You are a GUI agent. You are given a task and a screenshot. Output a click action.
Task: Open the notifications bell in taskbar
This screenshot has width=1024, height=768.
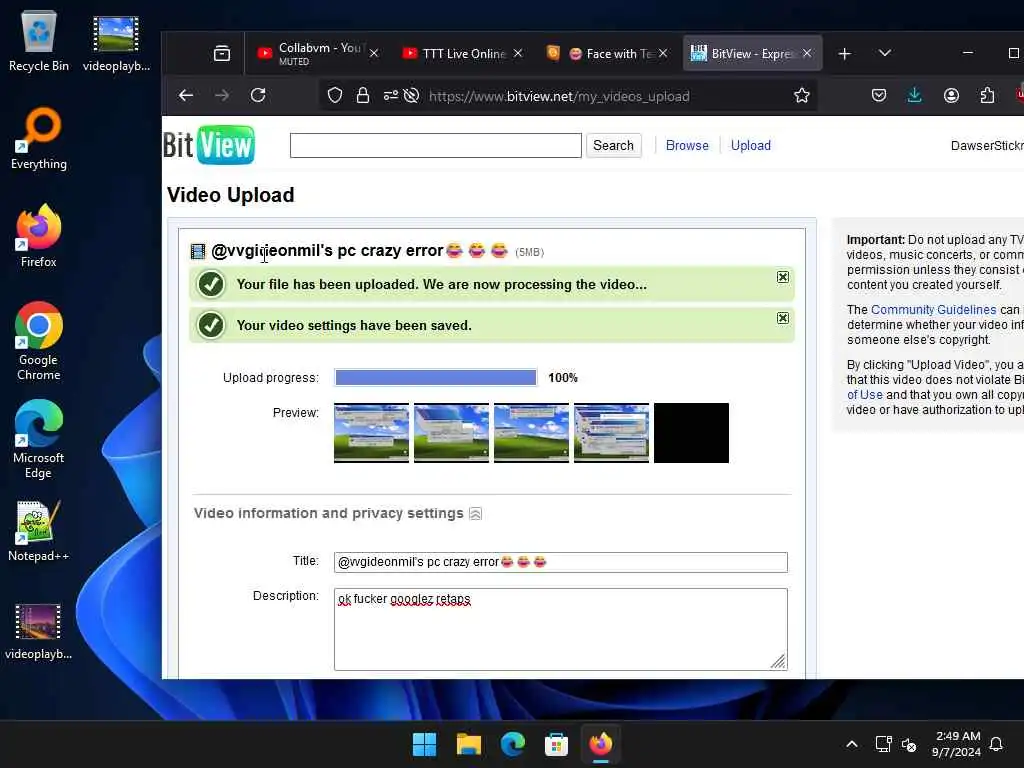tap(996, 744)
